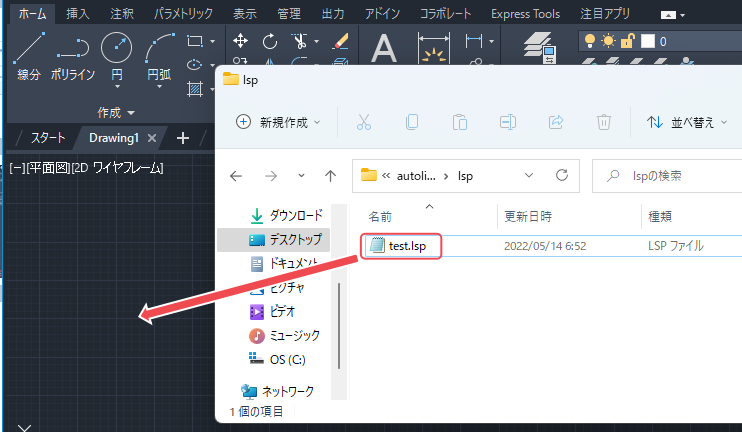
Task: Expand the 作成 panel dropdown
Action: [117, 112]
